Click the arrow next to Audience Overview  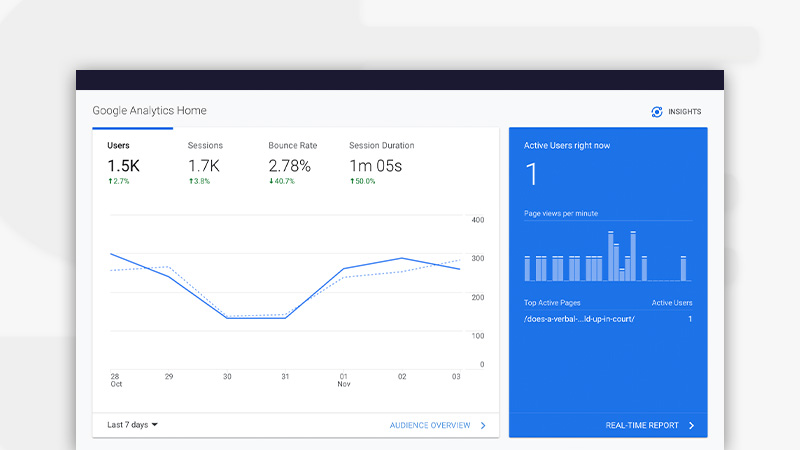[x=483, y=426]
